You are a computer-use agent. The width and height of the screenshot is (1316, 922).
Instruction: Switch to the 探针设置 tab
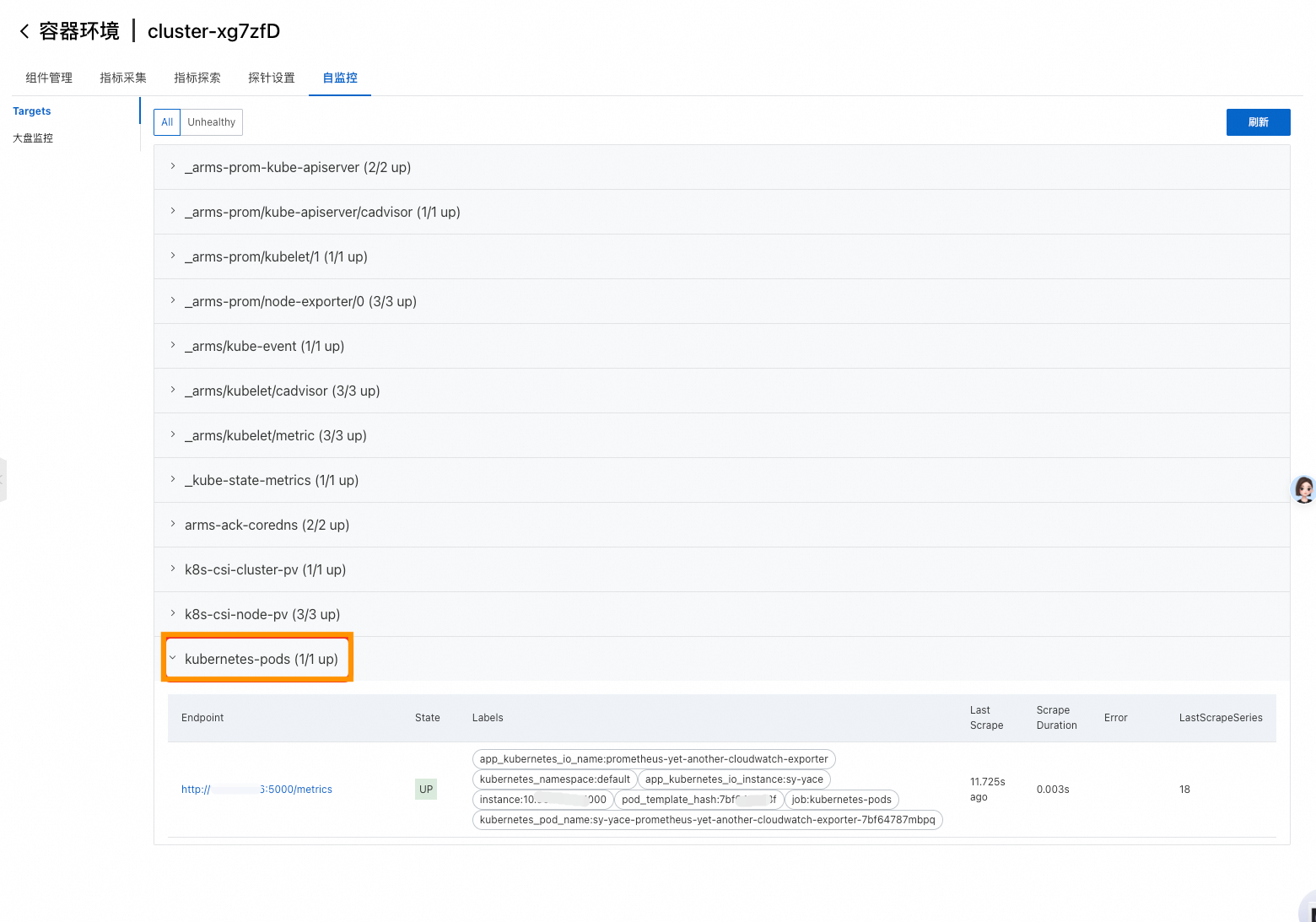272,78
